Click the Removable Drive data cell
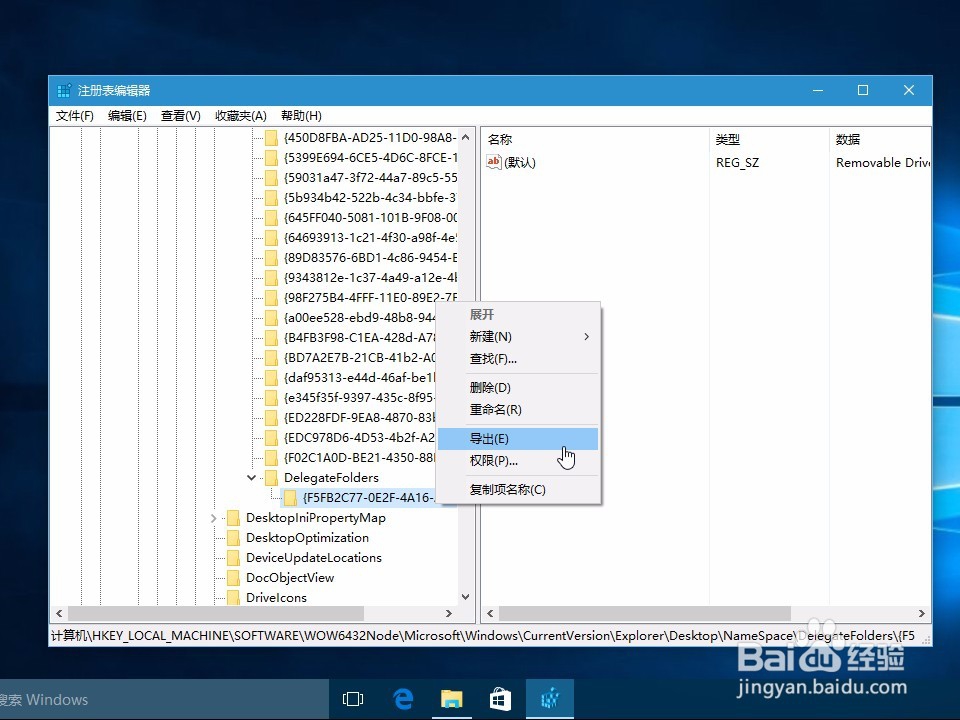 coord(883,163)
